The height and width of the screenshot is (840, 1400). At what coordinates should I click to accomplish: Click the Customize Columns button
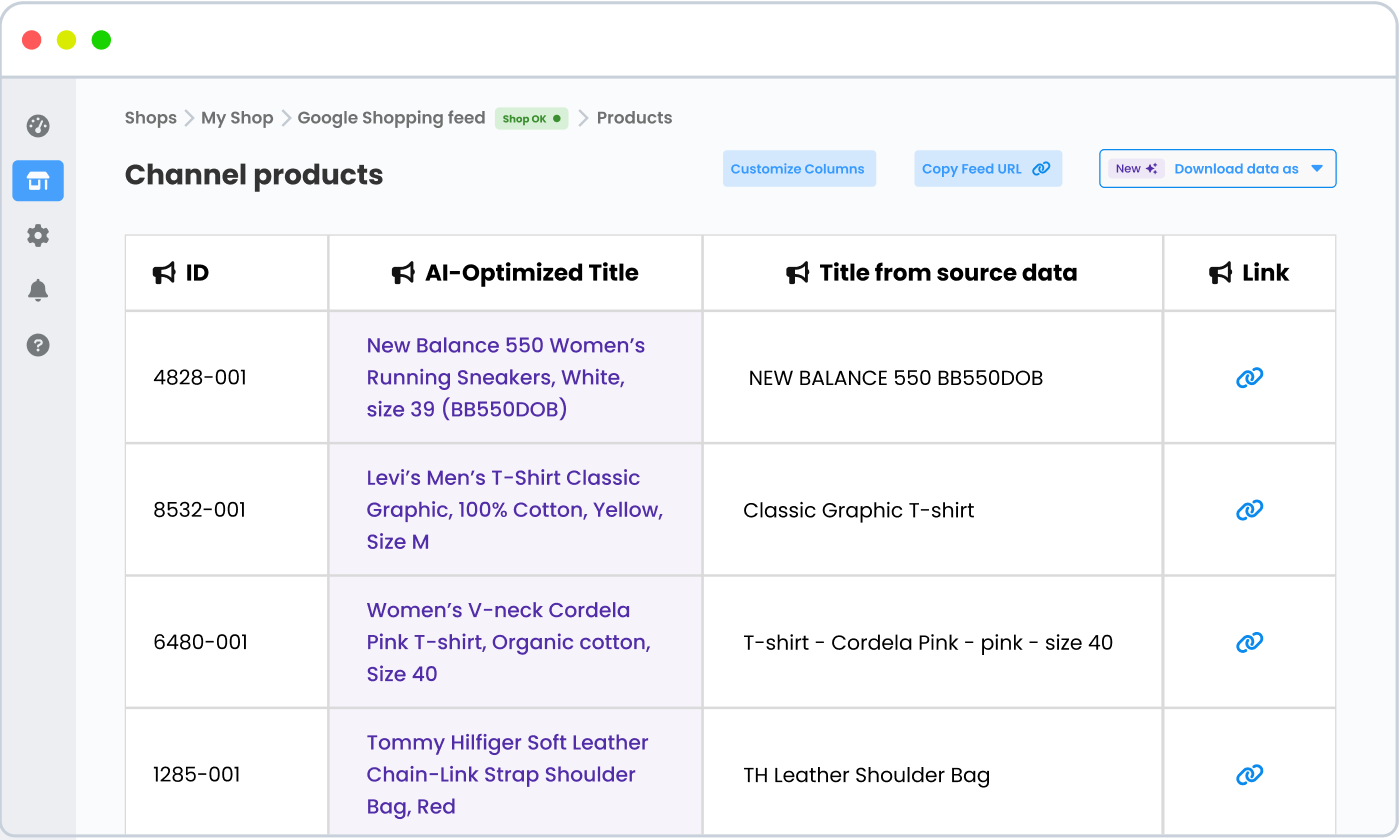[x=799, y=168]
